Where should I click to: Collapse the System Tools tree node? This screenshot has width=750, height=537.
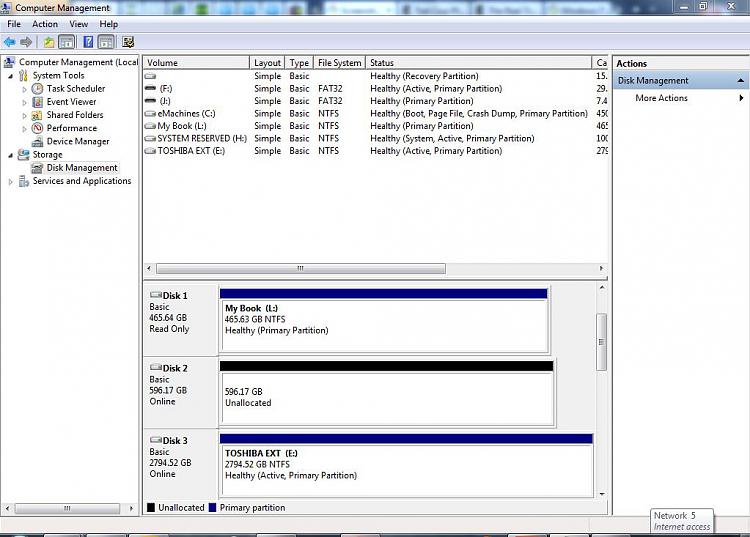tap(11, 76)
